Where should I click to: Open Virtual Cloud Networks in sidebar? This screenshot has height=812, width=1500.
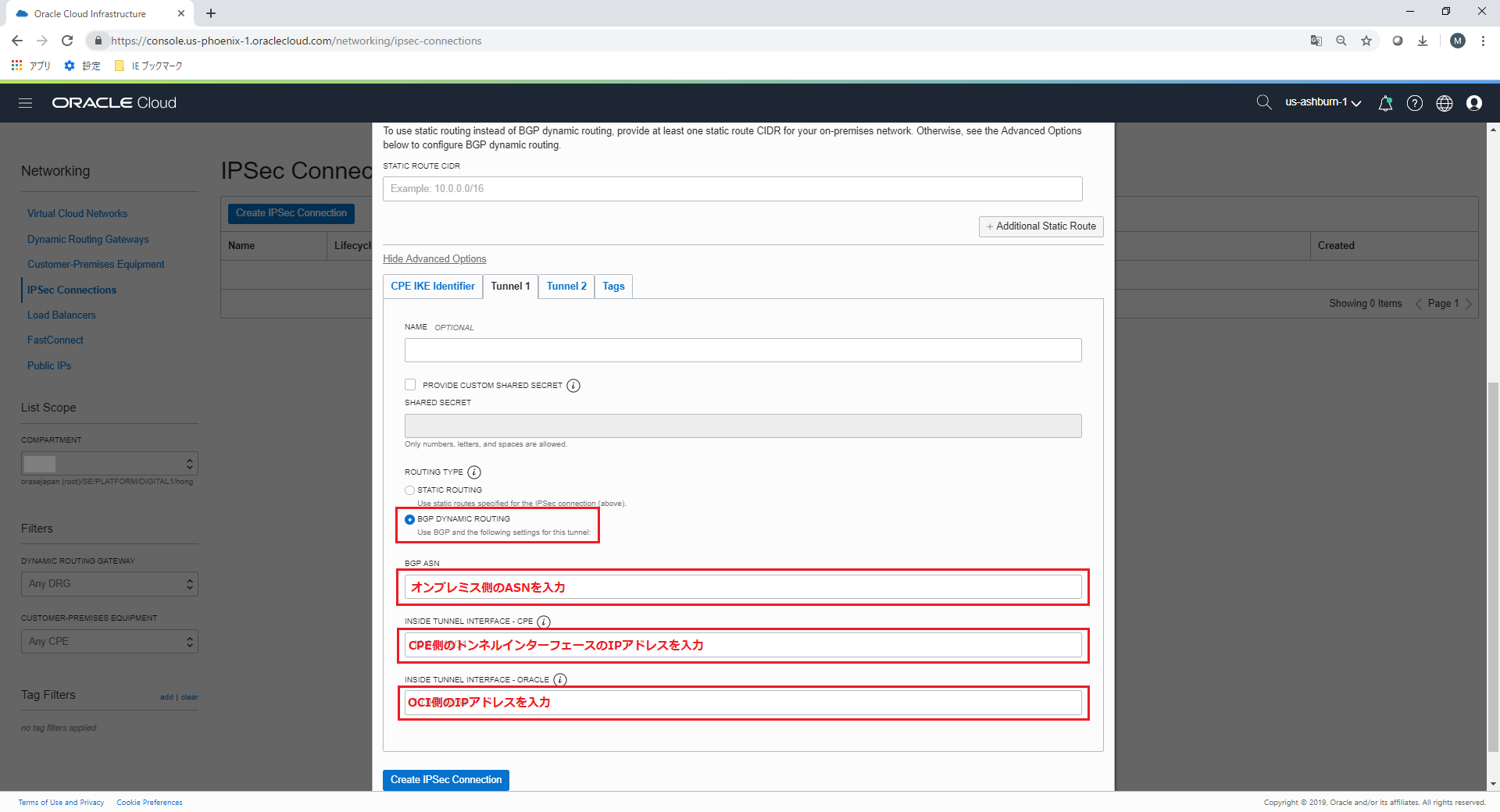77,214
